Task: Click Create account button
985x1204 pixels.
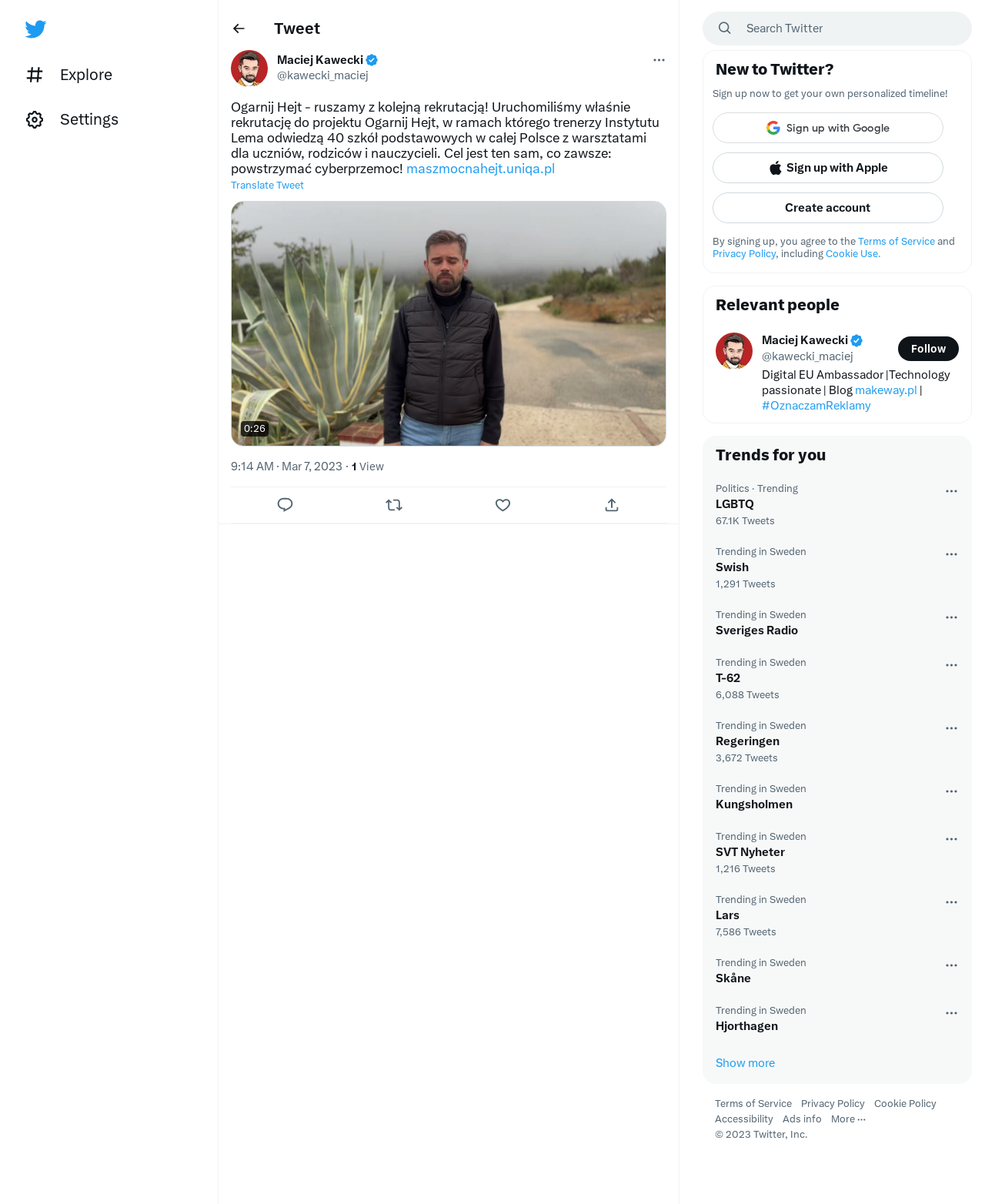Action: point(828,208)
